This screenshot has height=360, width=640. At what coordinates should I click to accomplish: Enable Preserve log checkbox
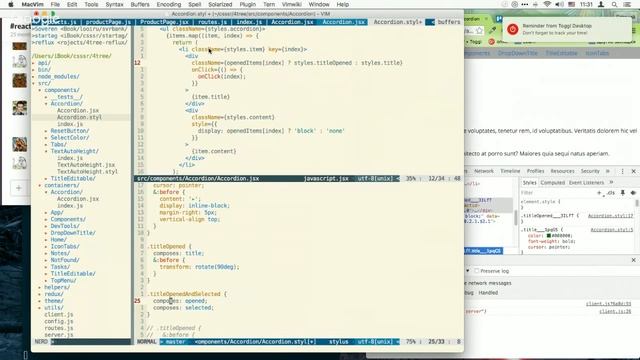[x=476, y=271]
